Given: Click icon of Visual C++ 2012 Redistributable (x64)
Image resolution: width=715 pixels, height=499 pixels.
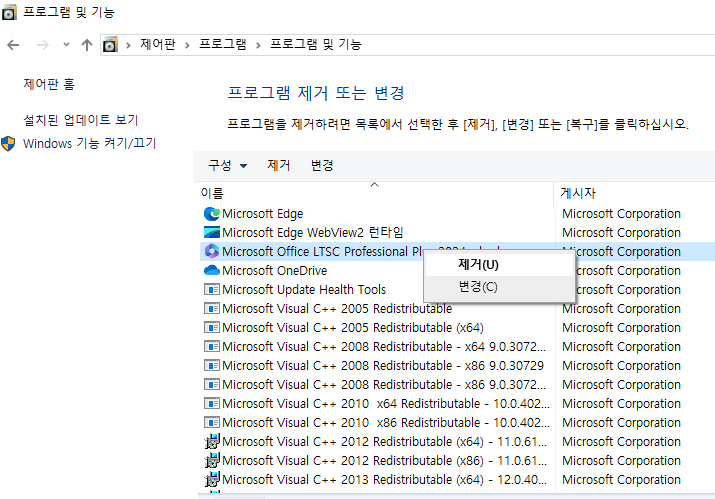Looking at the screenshot, I should (212, 441).
